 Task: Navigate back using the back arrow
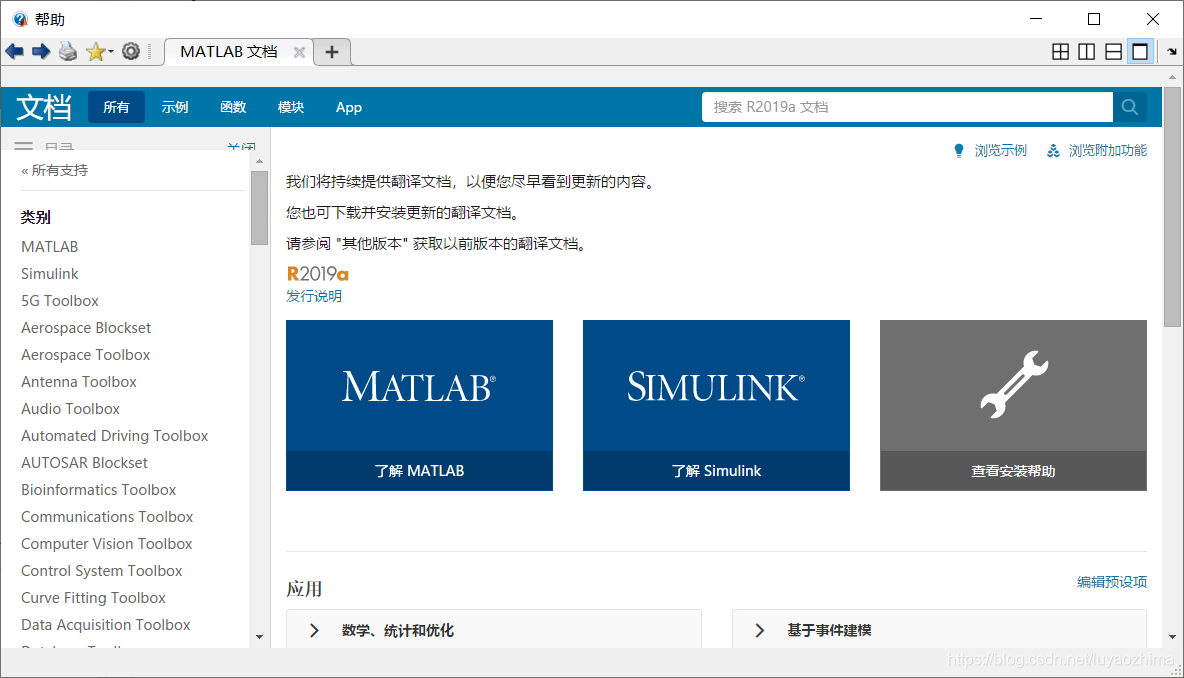point(15,51)
